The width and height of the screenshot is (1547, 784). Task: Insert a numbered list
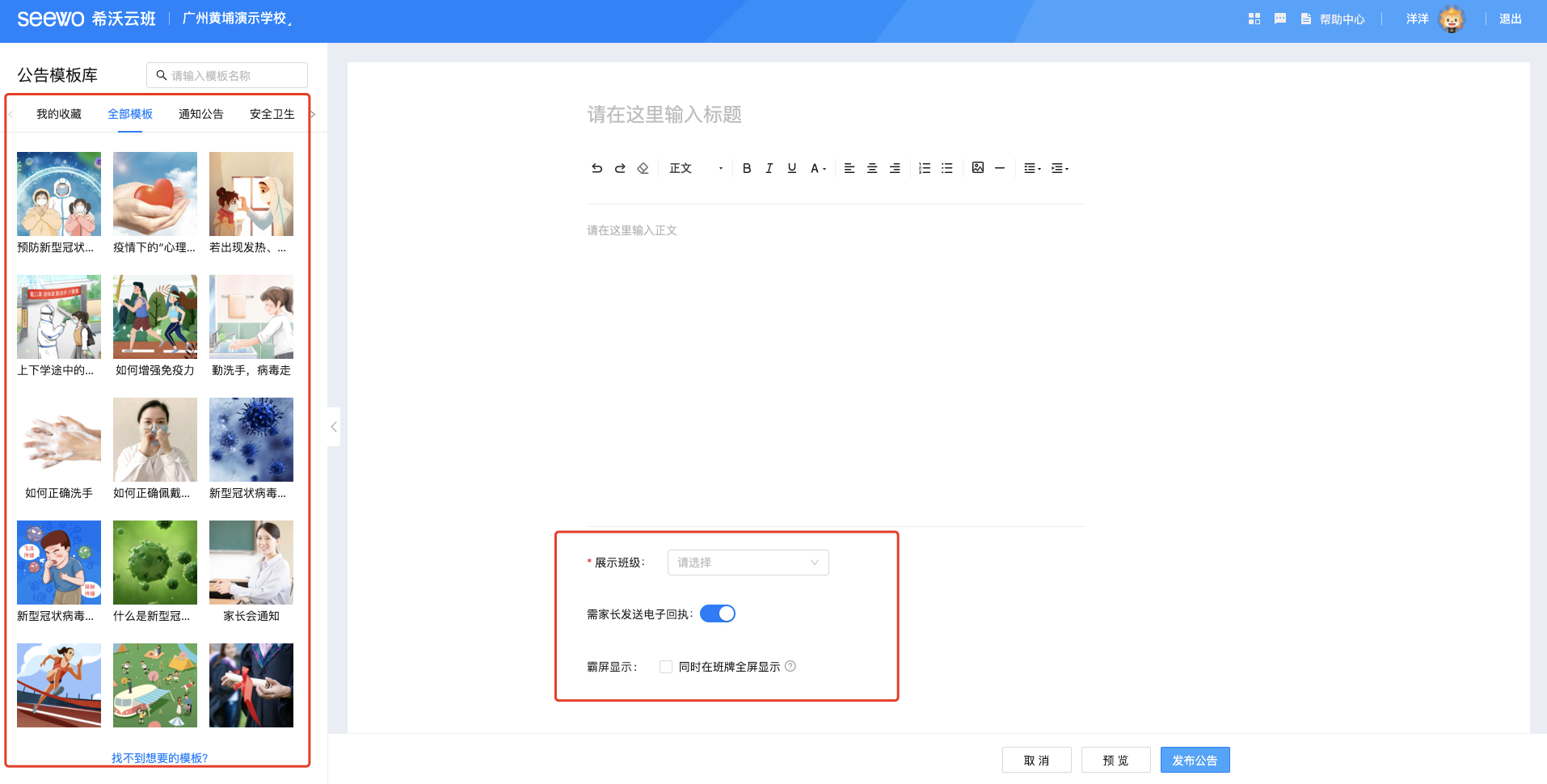pos(925,168)
